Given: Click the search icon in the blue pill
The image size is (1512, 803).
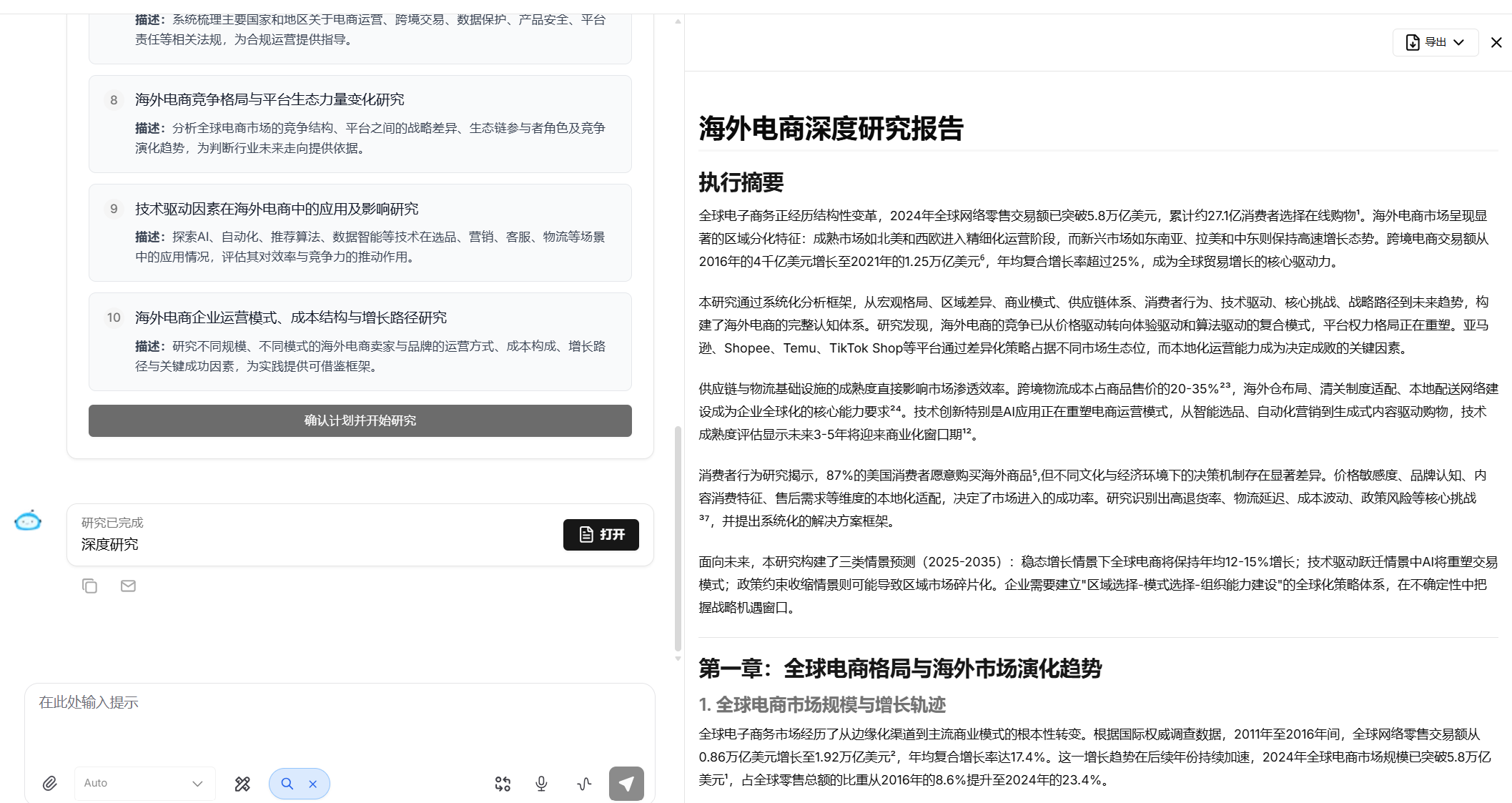Looking at the screenshot, I should (x=287, y=784).
